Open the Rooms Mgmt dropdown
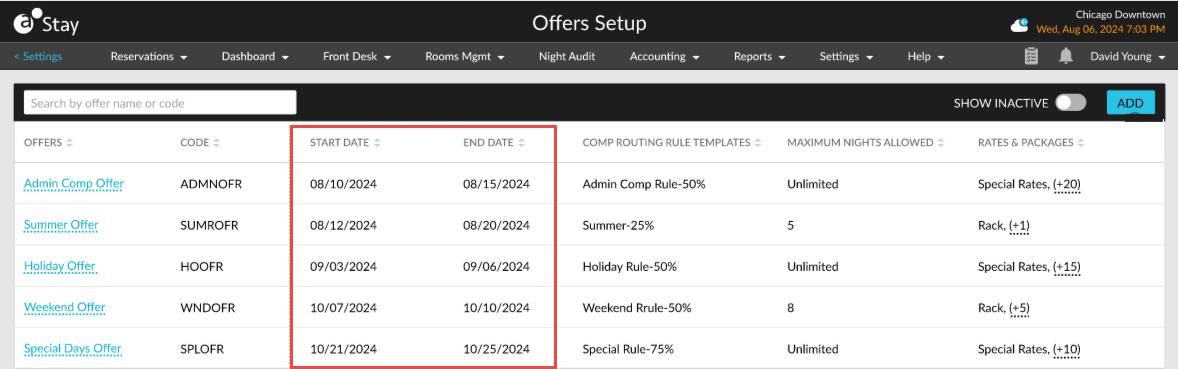The width and height of the screenshot is (1178, 369). [464, 56]
